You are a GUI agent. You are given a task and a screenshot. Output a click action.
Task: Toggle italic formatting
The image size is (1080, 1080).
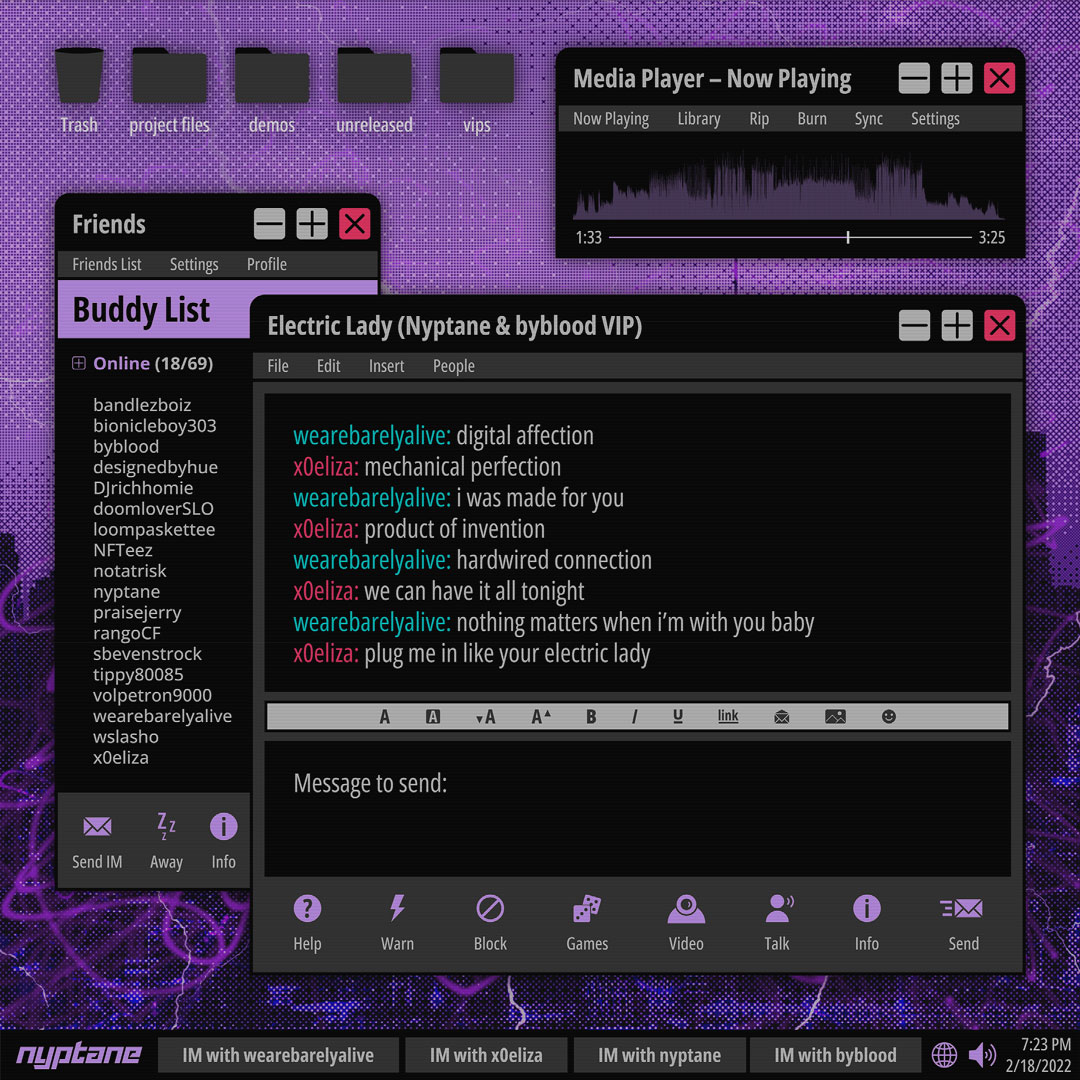pyautogui.click(x=634, y=717)
